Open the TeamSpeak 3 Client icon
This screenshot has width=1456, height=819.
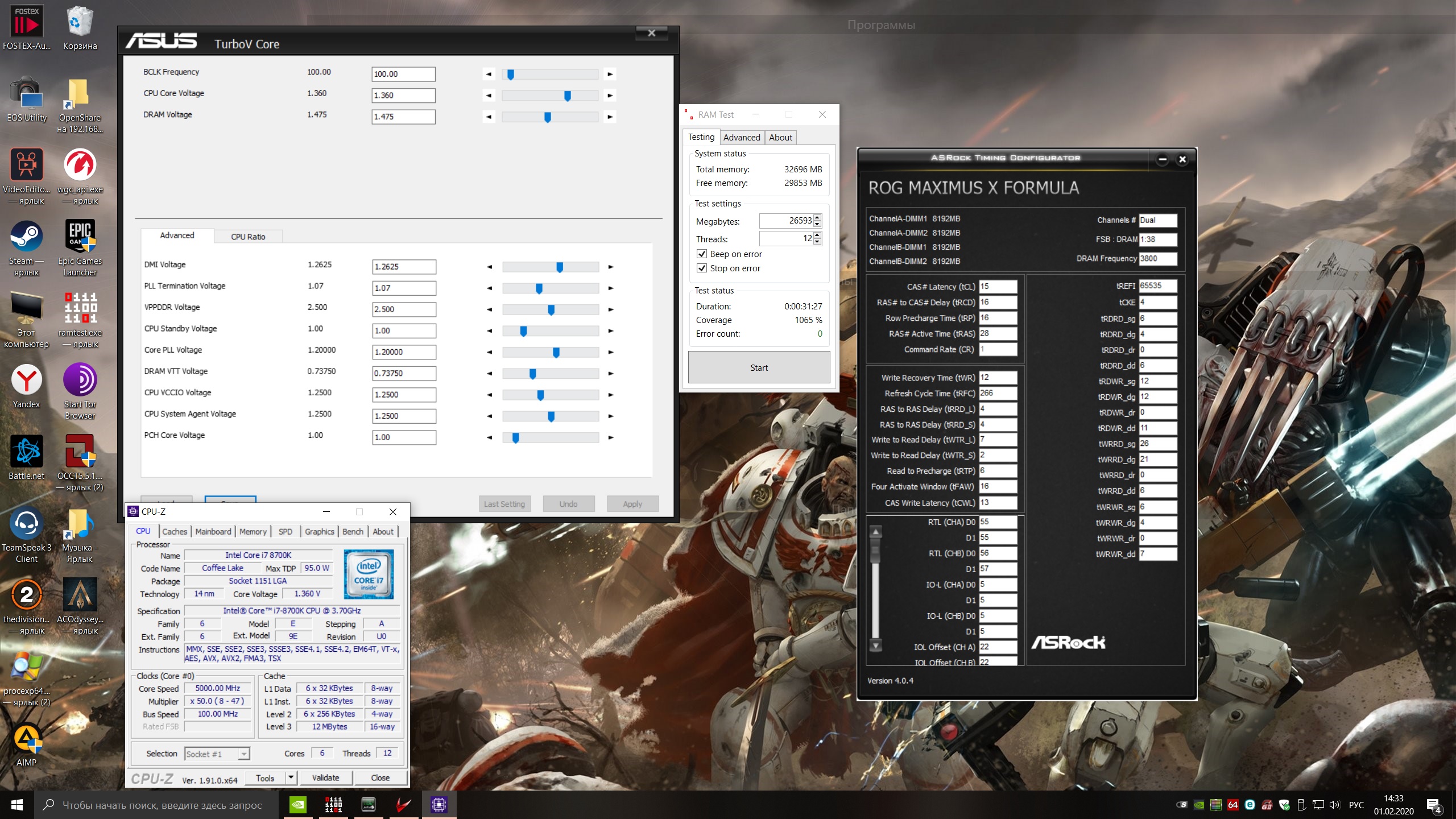[x=26, y=525]
